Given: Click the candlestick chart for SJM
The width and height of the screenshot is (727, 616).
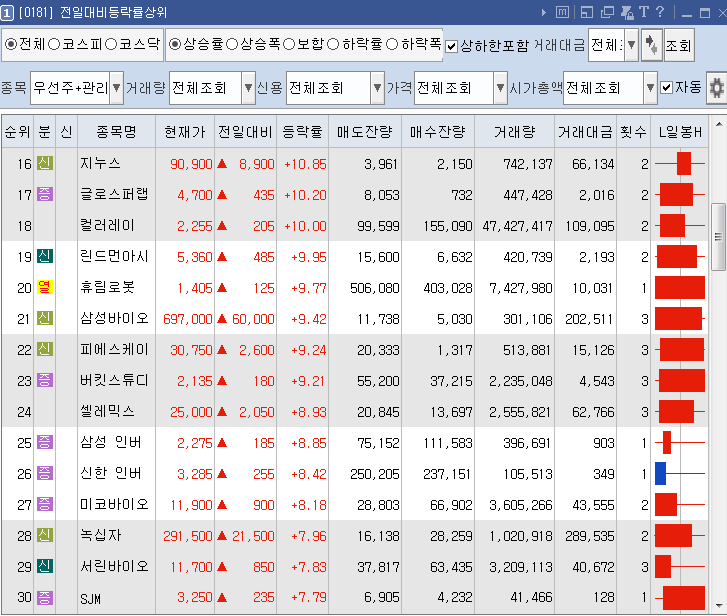Looking at the screenshot, I should click(x=680, y=597).
